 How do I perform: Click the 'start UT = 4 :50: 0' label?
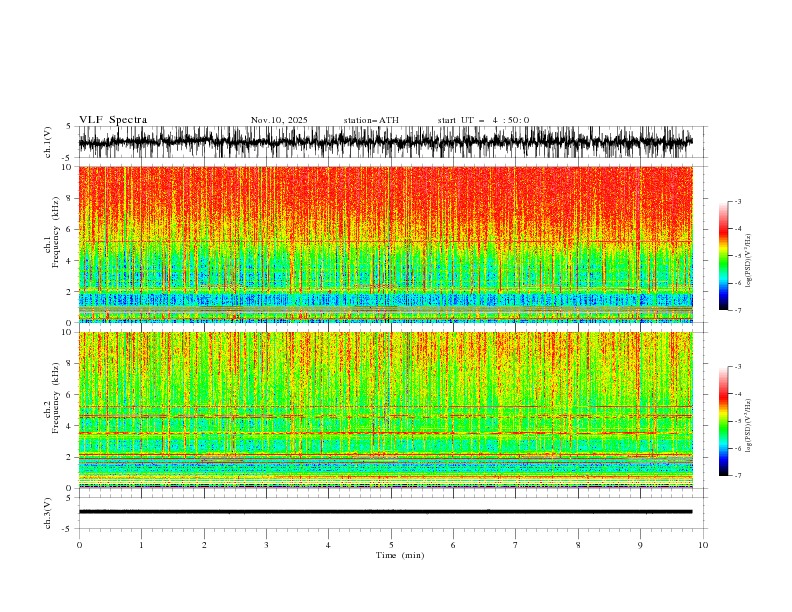coord(483,120)
